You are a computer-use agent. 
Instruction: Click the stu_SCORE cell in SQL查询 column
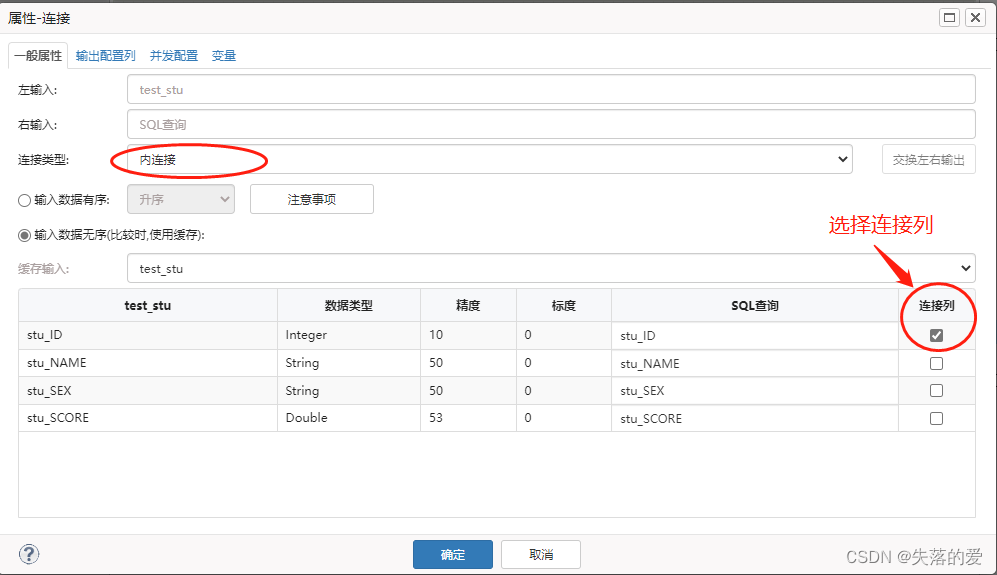click(755, 418)
